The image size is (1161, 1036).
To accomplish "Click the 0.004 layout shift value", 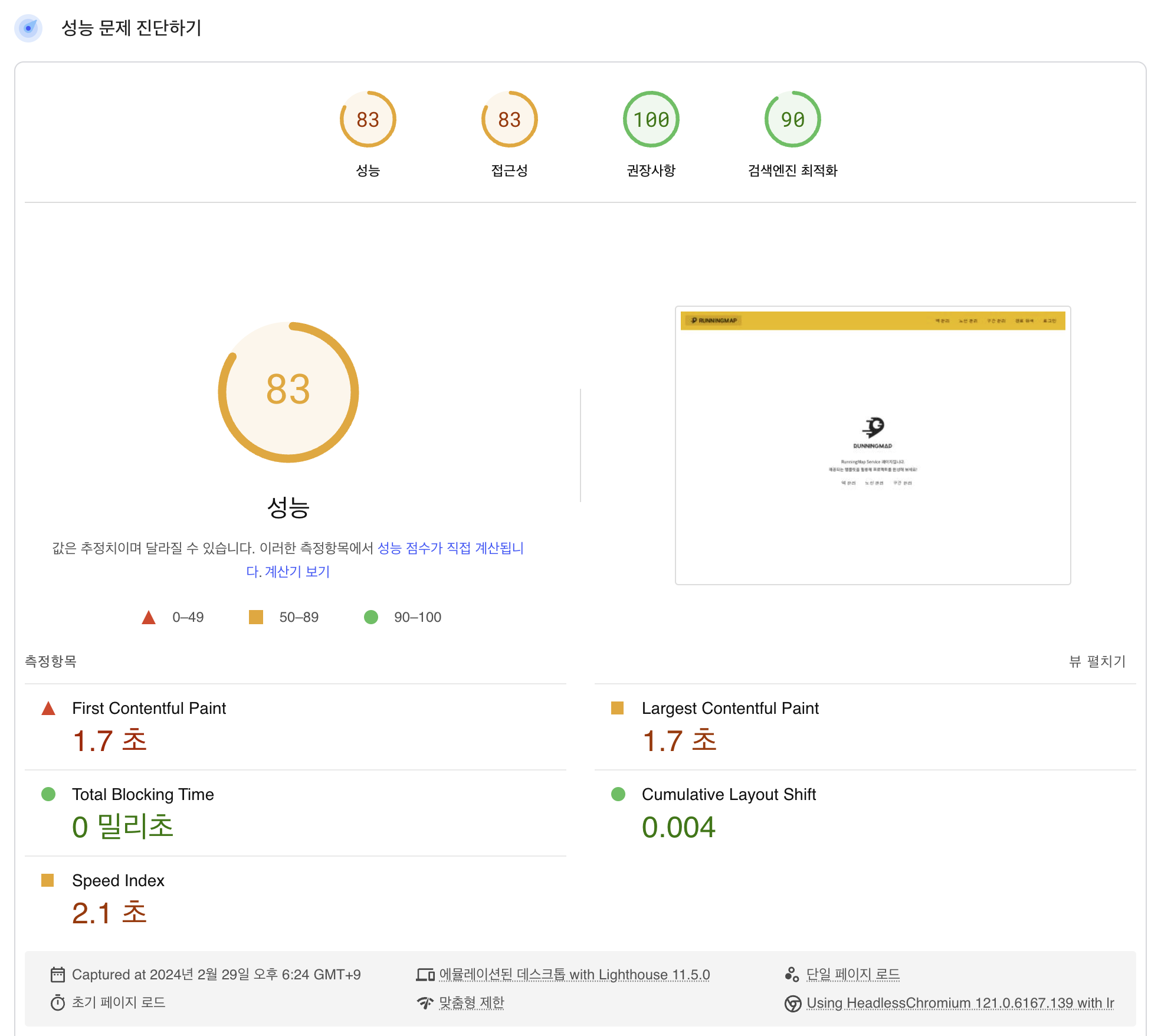I will (678, 827).
